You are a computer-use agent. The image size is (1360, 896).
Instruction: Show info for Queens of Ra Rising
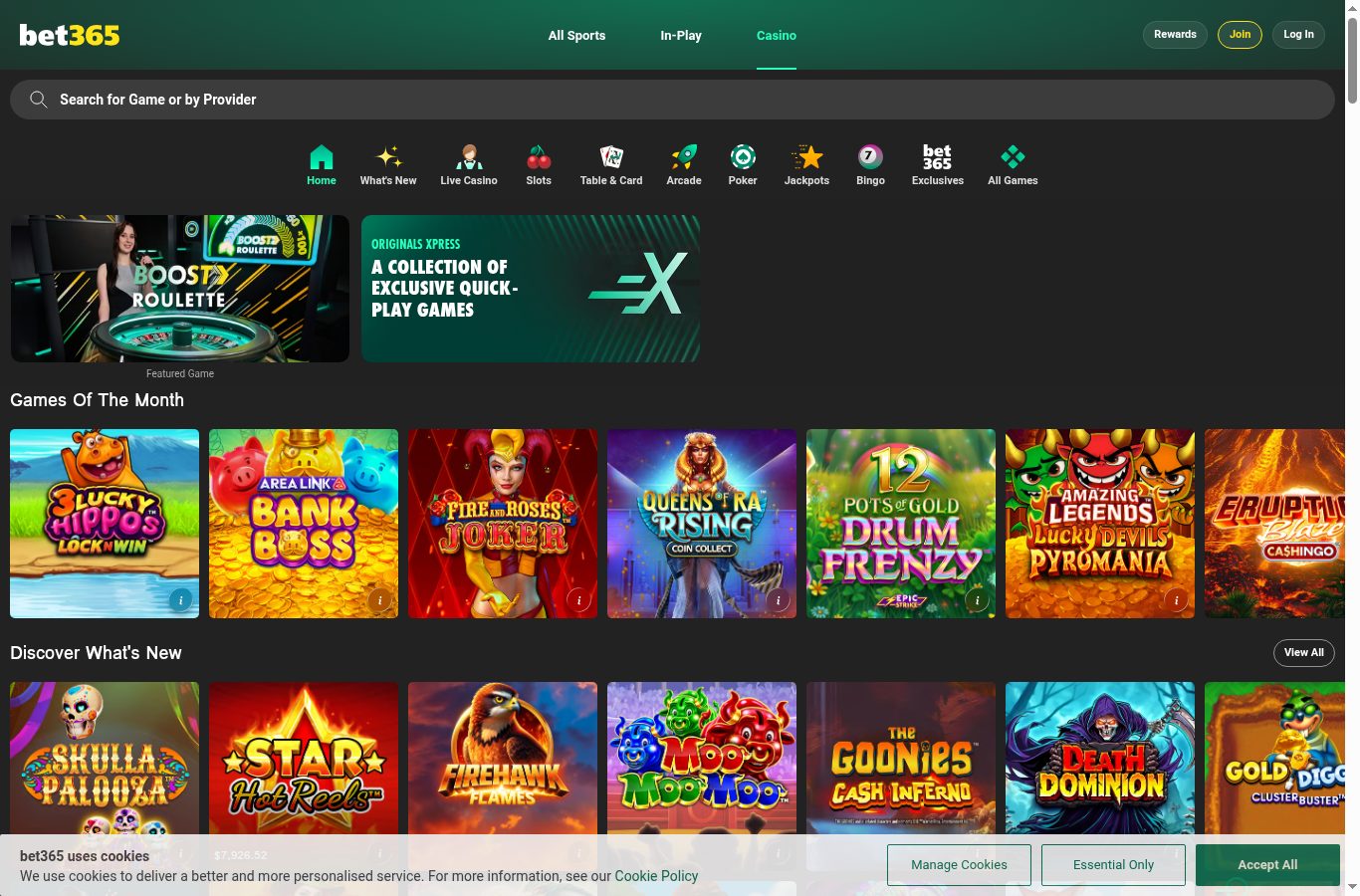pos(778,600)
